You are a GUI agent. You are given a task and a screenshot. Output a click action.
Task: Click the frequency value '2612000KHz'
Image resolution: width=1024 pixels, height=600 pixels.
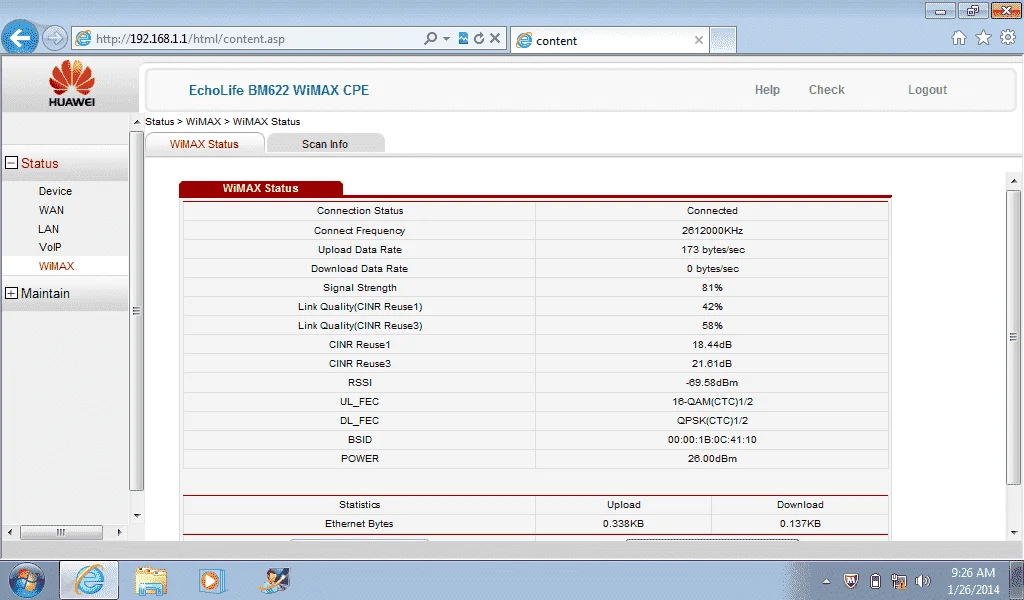(x=712, y=230)
